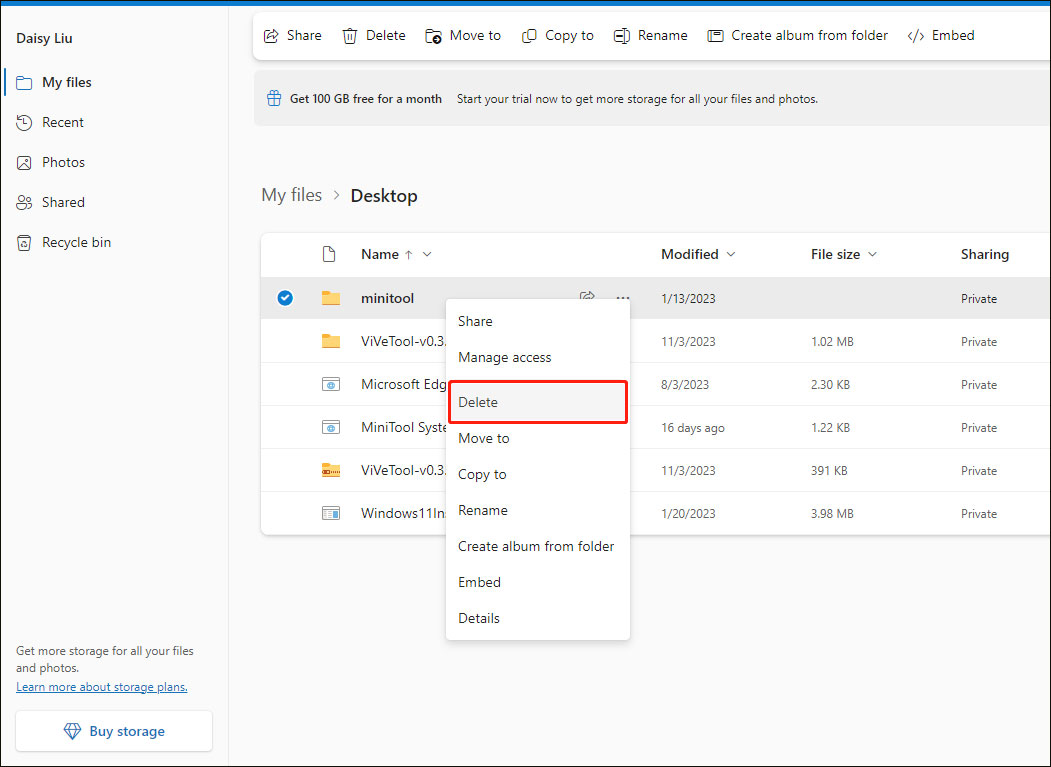Open Photos in the sidebar
1051x767 pixels.
pos(51,162)
